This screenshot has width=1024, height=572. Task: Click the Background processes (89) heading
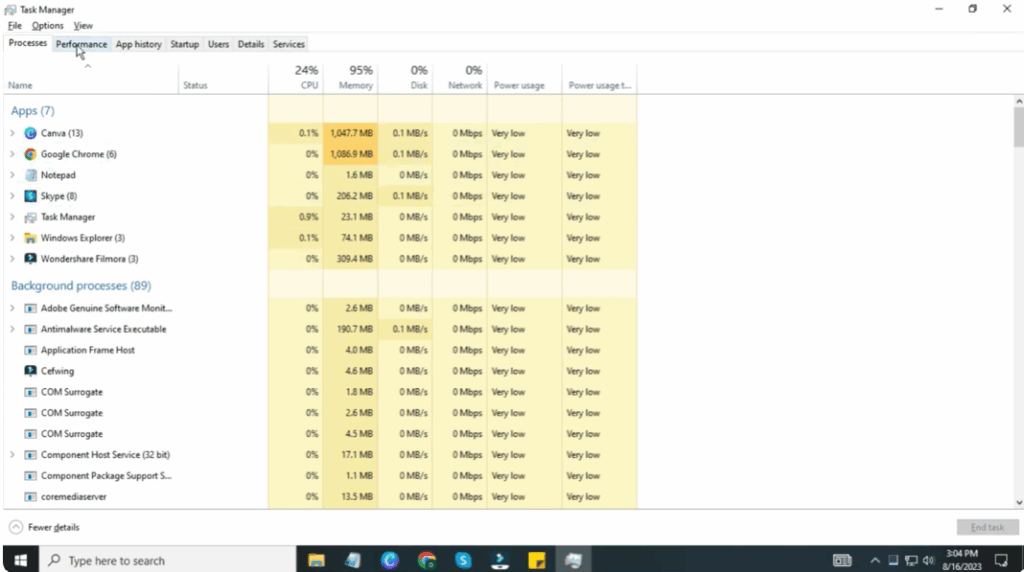(x=81, y=285)
